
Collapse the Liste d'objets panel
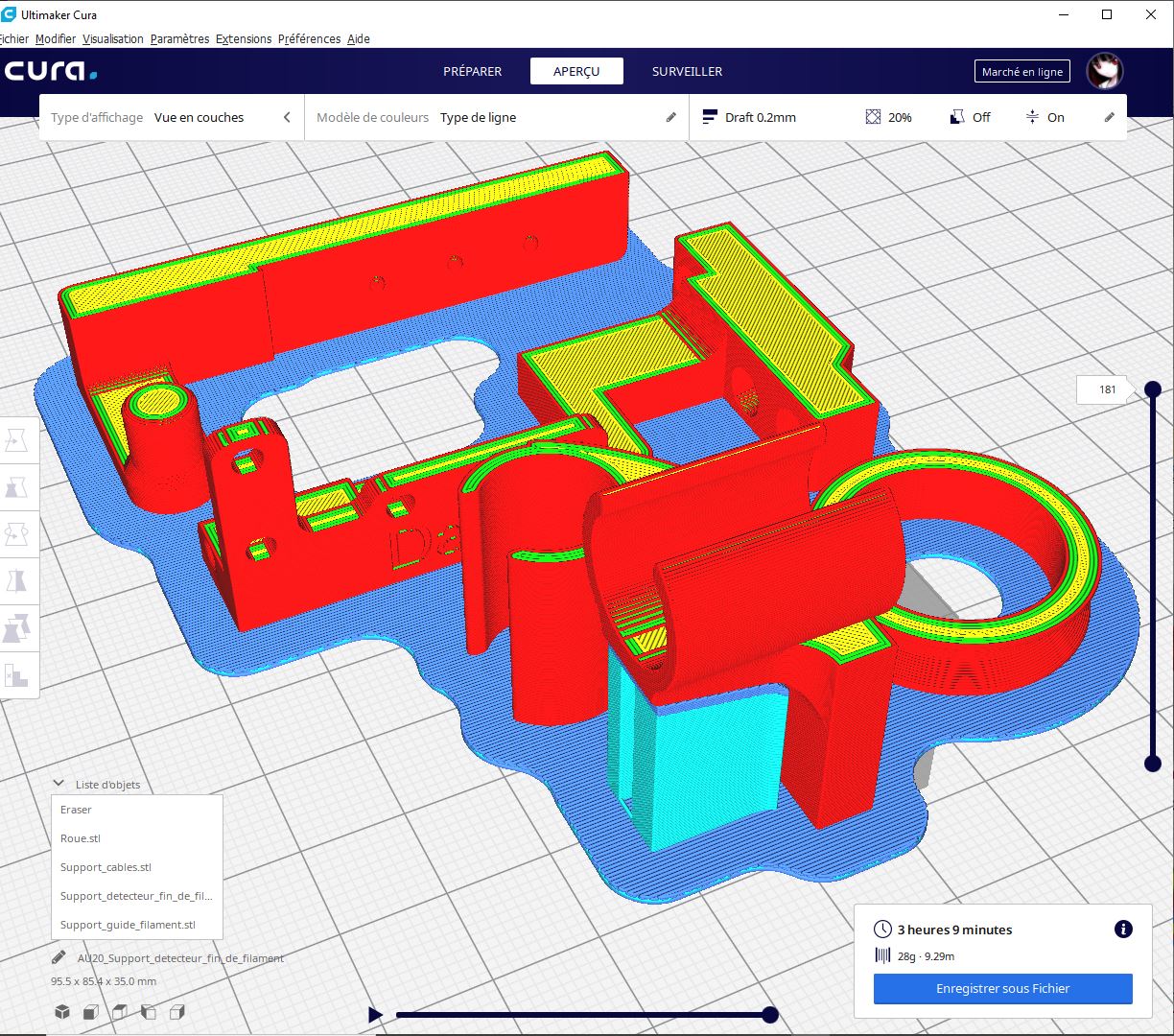[x=59, y=784]
